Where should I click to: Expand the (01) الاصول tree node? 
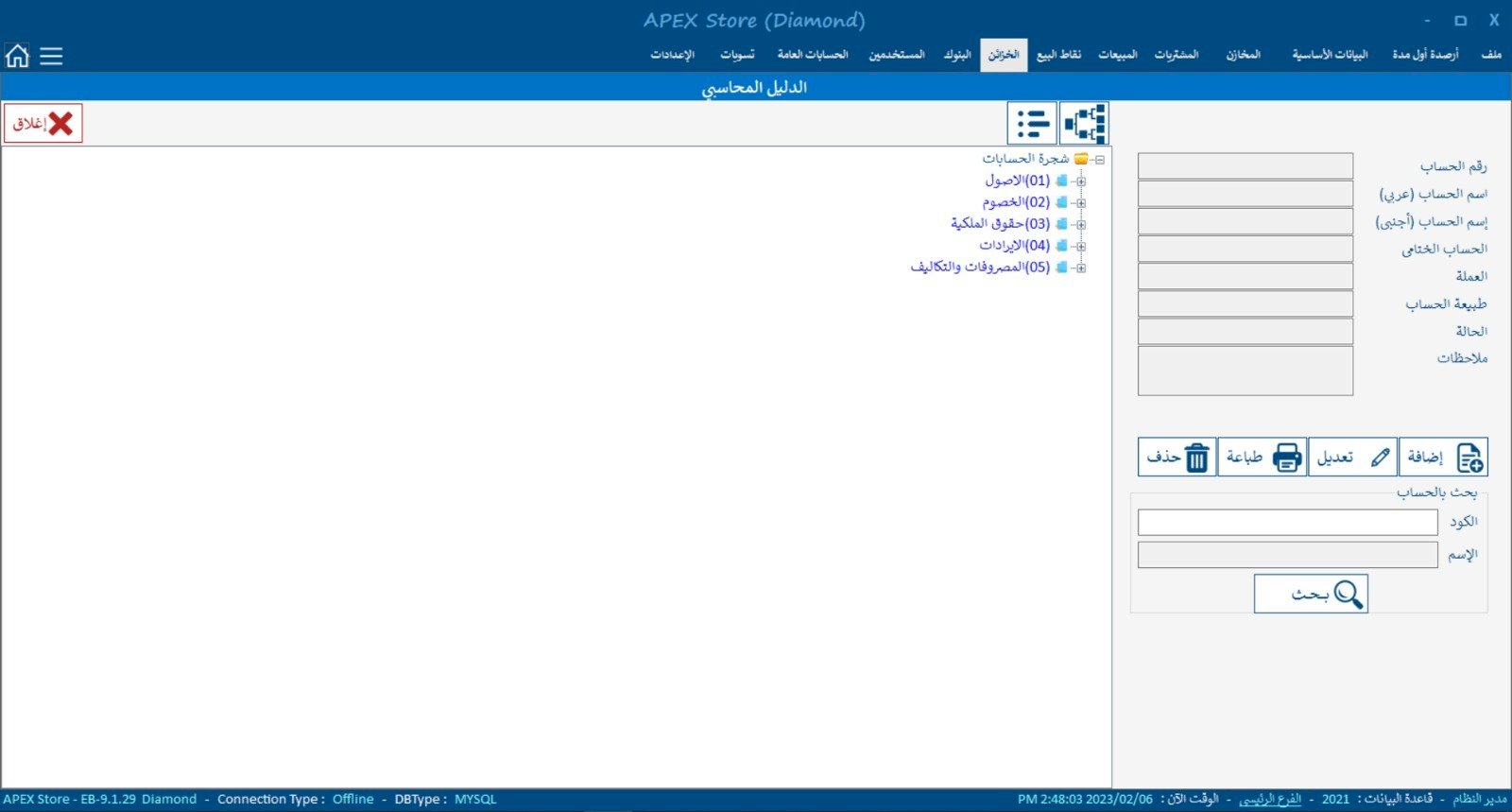tap(1081, 181)
